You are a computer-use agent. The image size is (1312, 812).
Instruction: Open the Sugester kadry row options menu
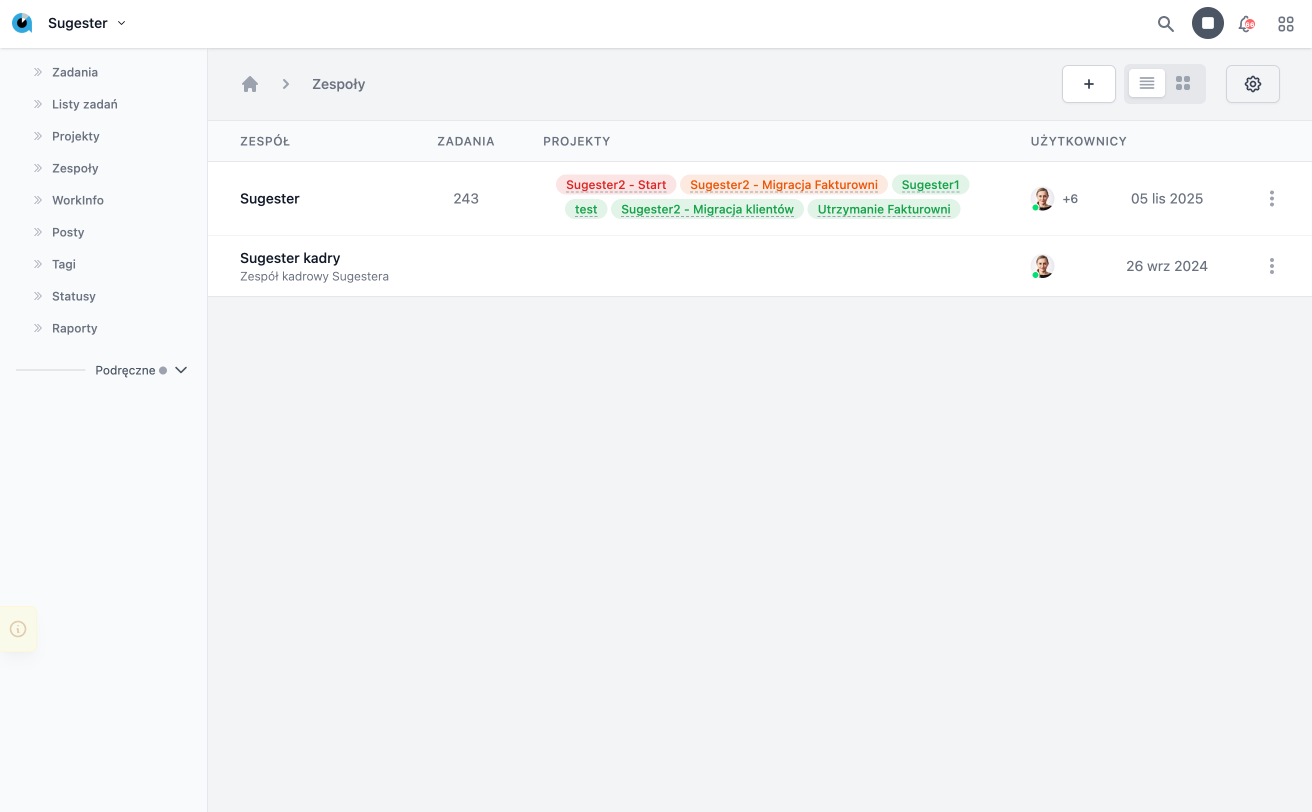coord(1271,266)
